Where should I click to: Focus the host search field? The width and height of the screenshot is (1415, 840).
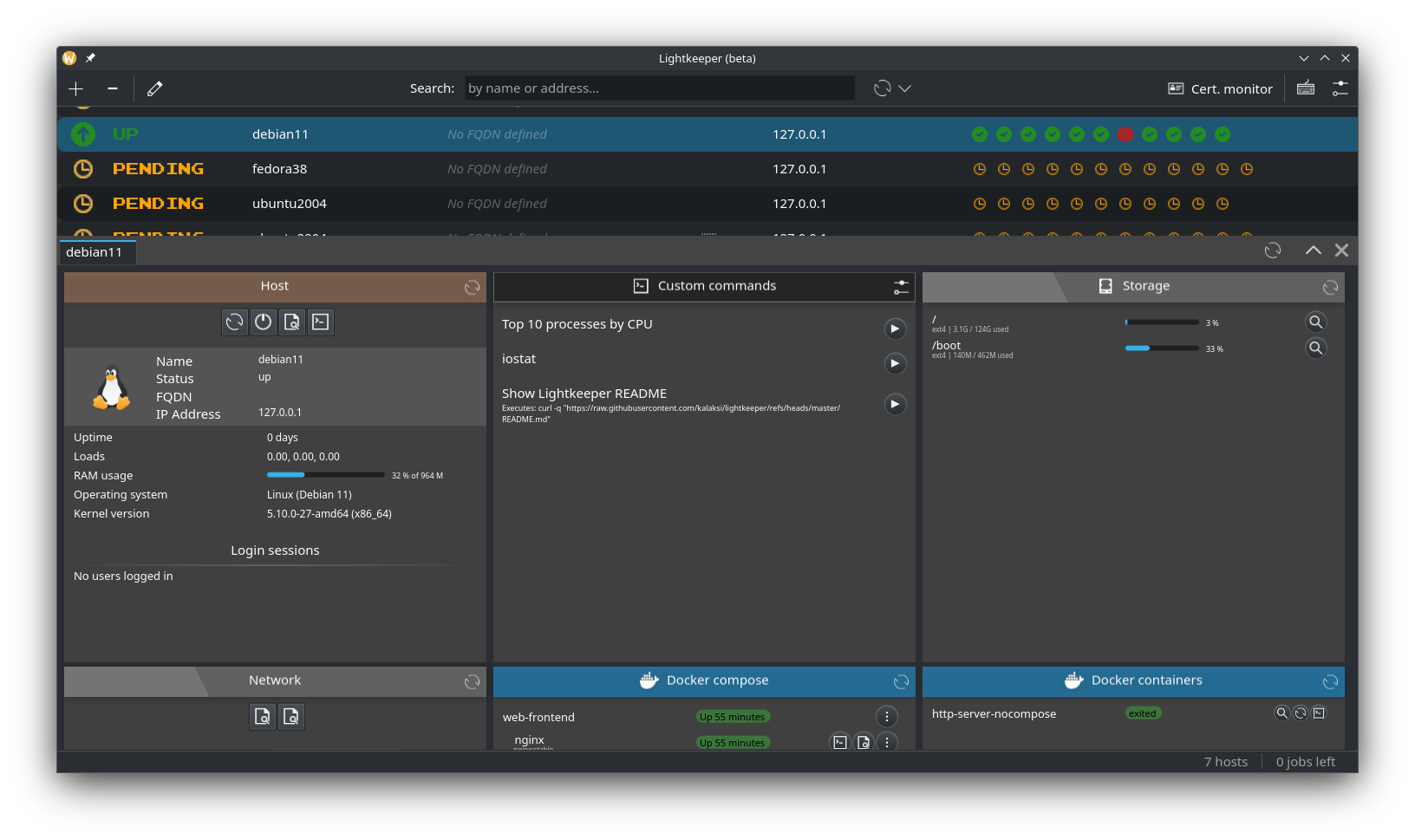[x=660, y=88]
